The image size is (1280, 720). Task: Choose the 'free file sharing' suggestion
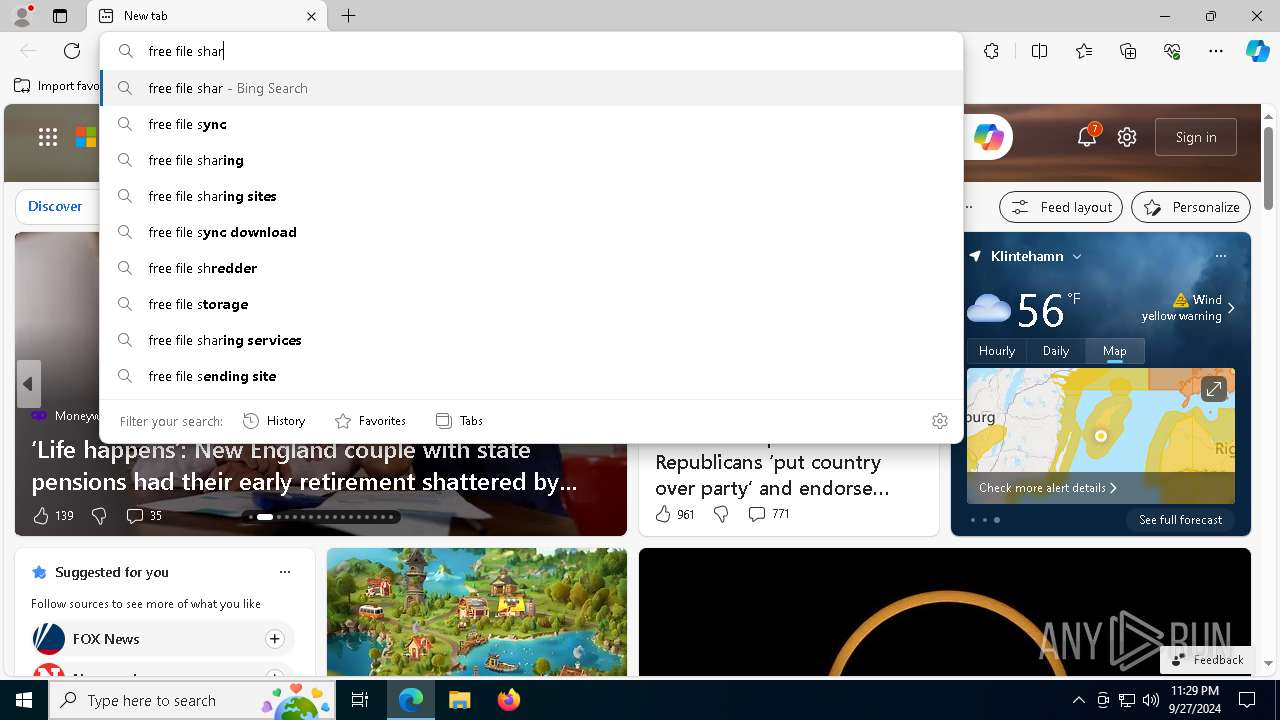point(531,160)
